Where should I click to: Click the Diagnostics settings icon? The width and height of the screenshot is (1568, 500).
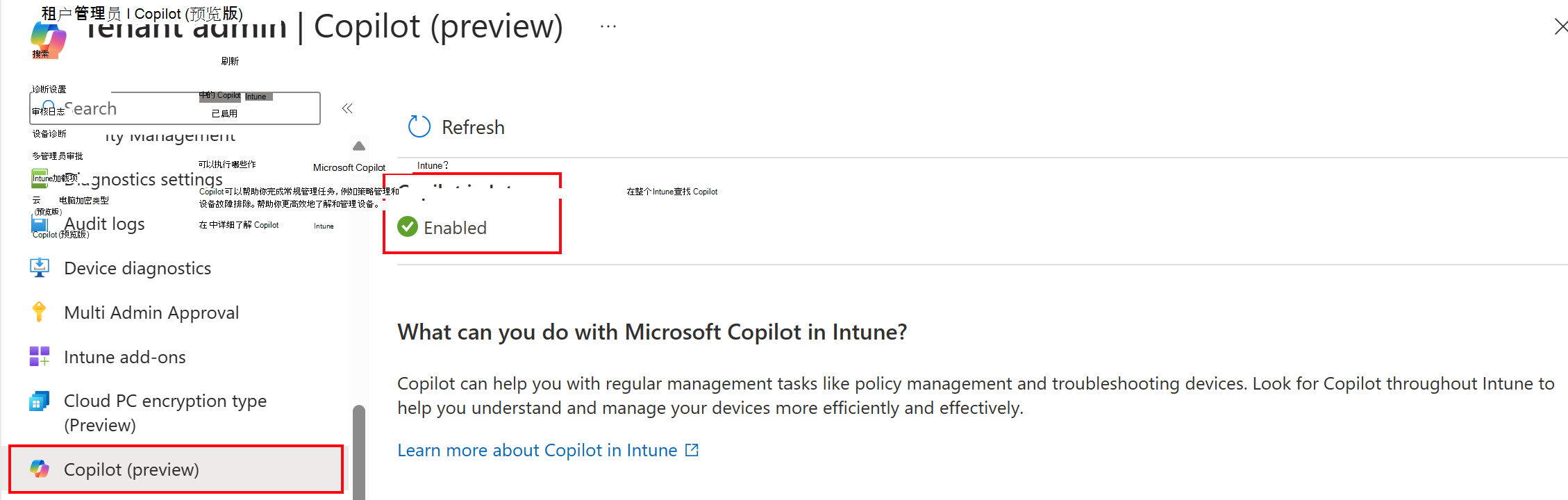40,179
